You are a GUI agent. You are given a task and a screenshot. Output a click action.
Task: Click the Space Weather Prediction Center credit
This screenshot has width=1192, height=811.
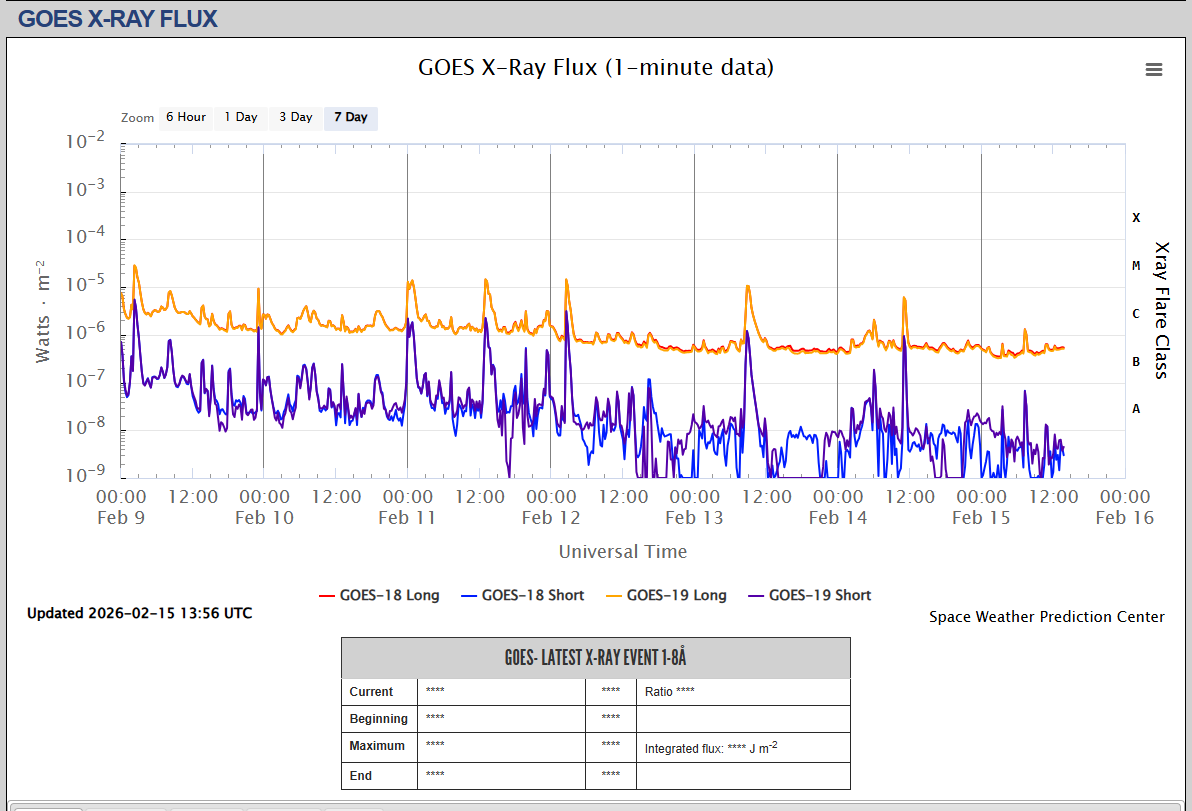1046,617
